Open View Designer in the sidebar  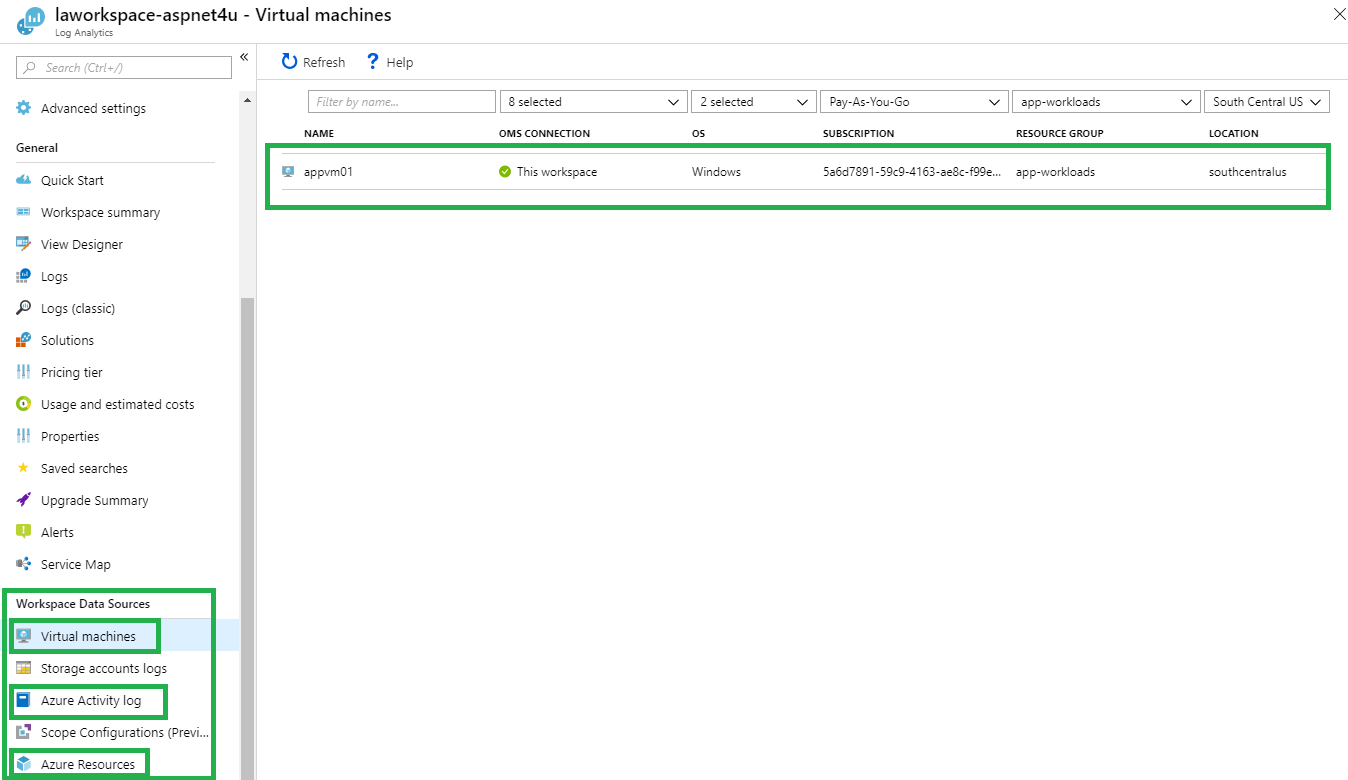point(82,244)
